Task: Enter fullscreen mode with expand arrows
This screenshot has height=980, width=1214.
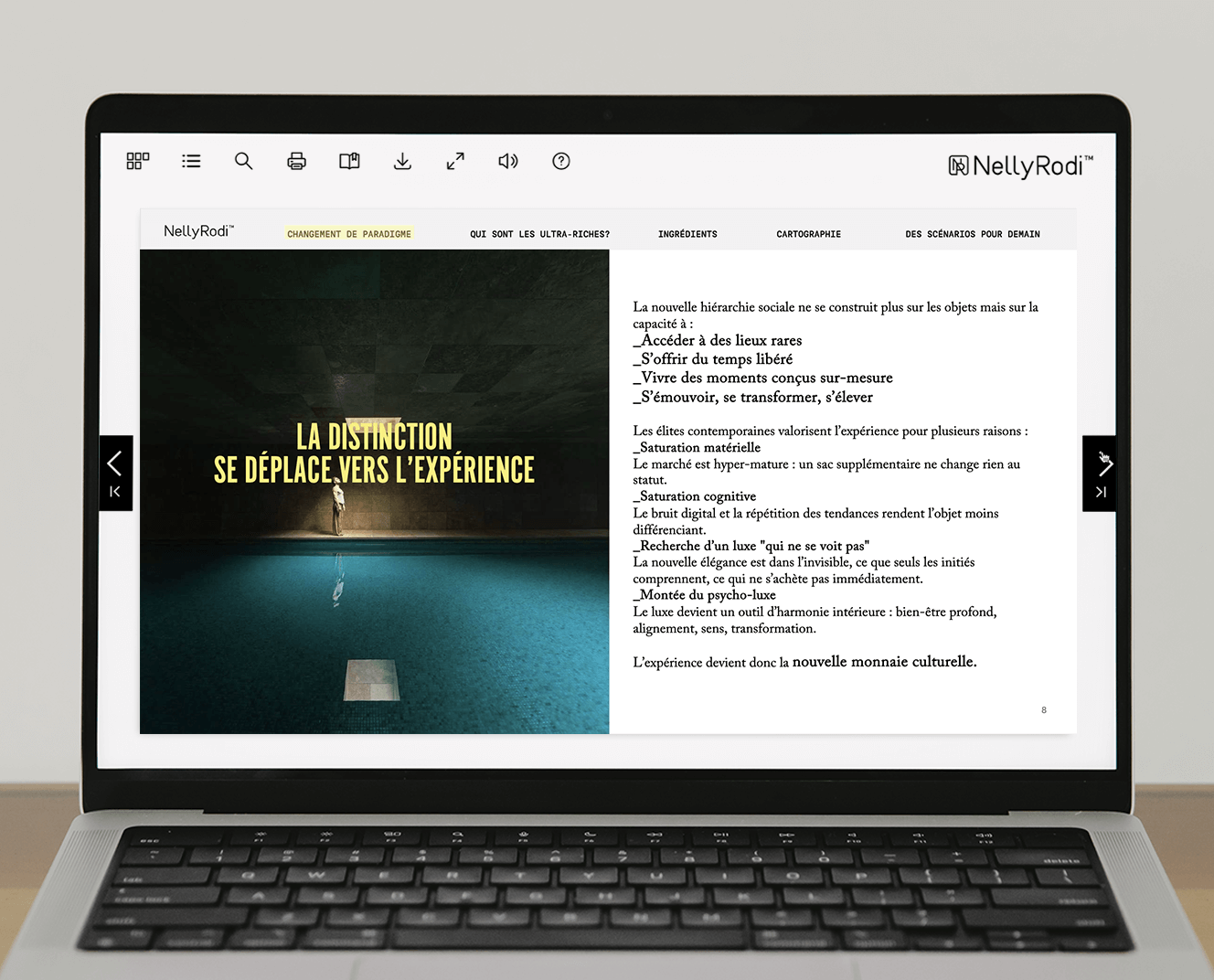Action: pos(455,161)
